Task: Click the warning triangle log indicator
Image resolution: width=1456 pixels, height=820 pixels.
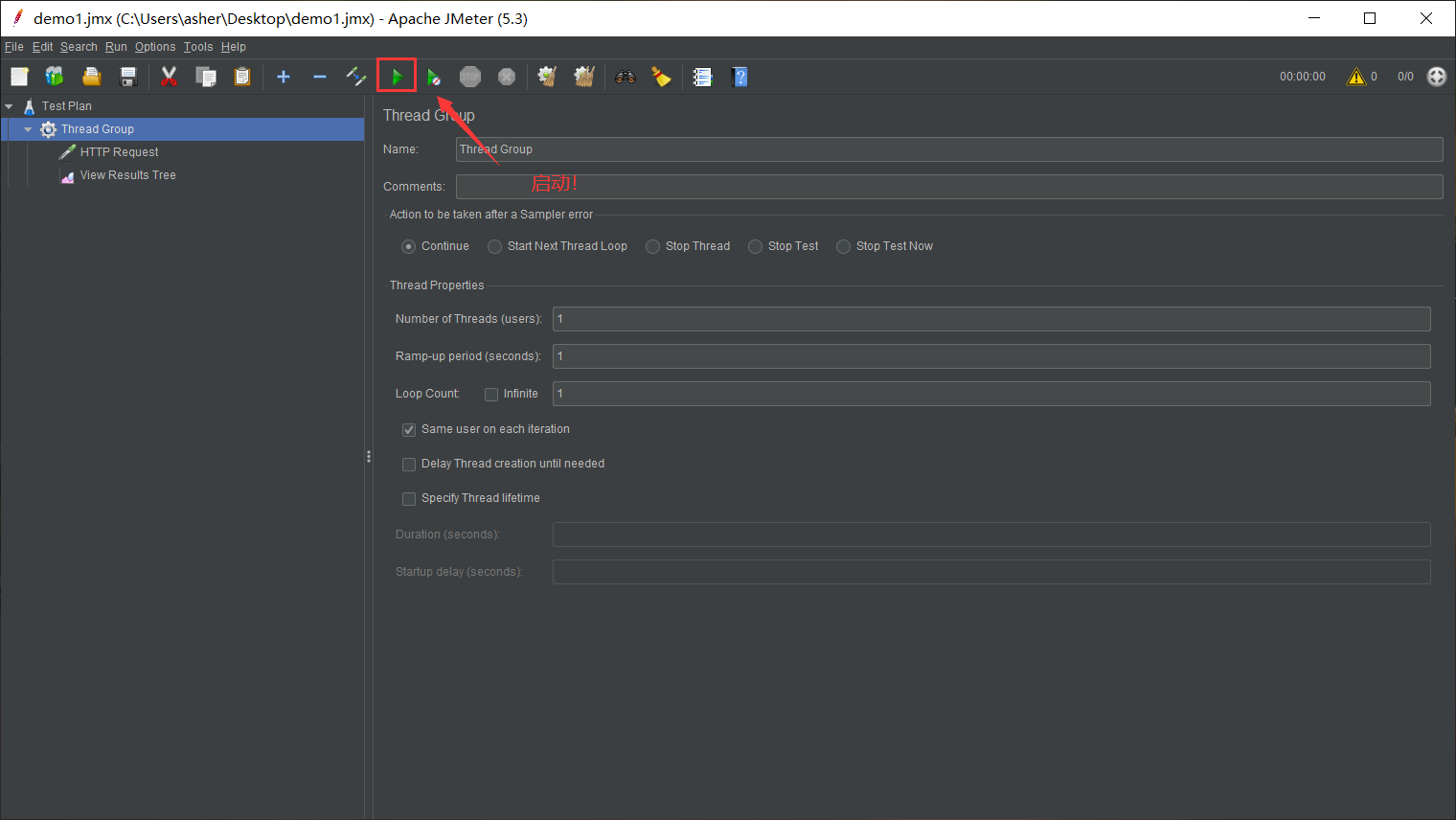Action: [x=1355, y=77]
